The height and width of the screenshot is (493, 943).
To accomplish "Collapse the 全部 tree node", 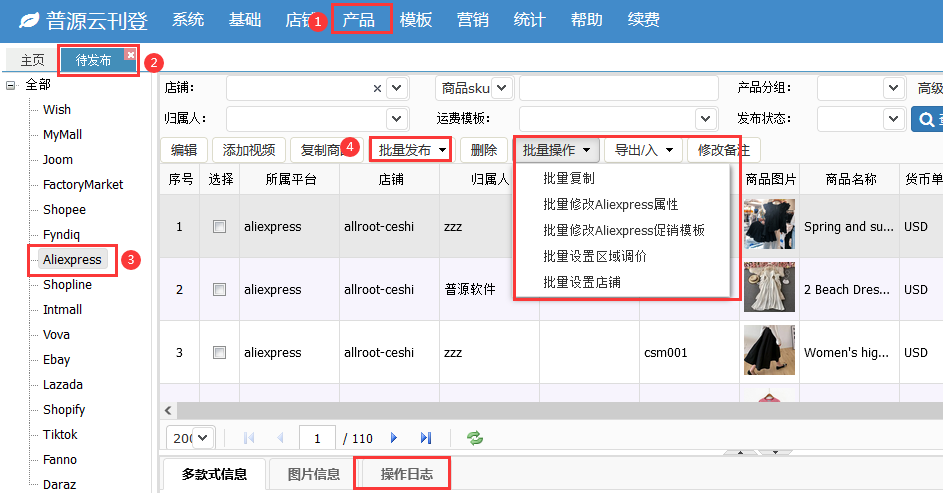I will click(x=10, y=85).
